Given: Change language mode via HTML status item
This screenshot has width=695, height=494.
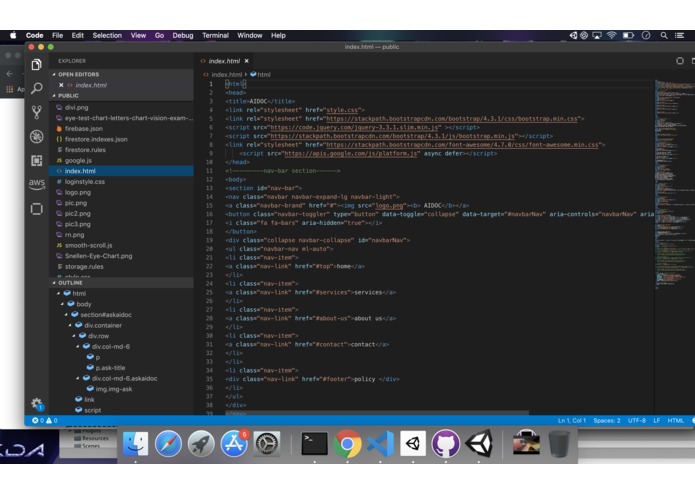Looking at the screenshot, I should coord(675,420).
